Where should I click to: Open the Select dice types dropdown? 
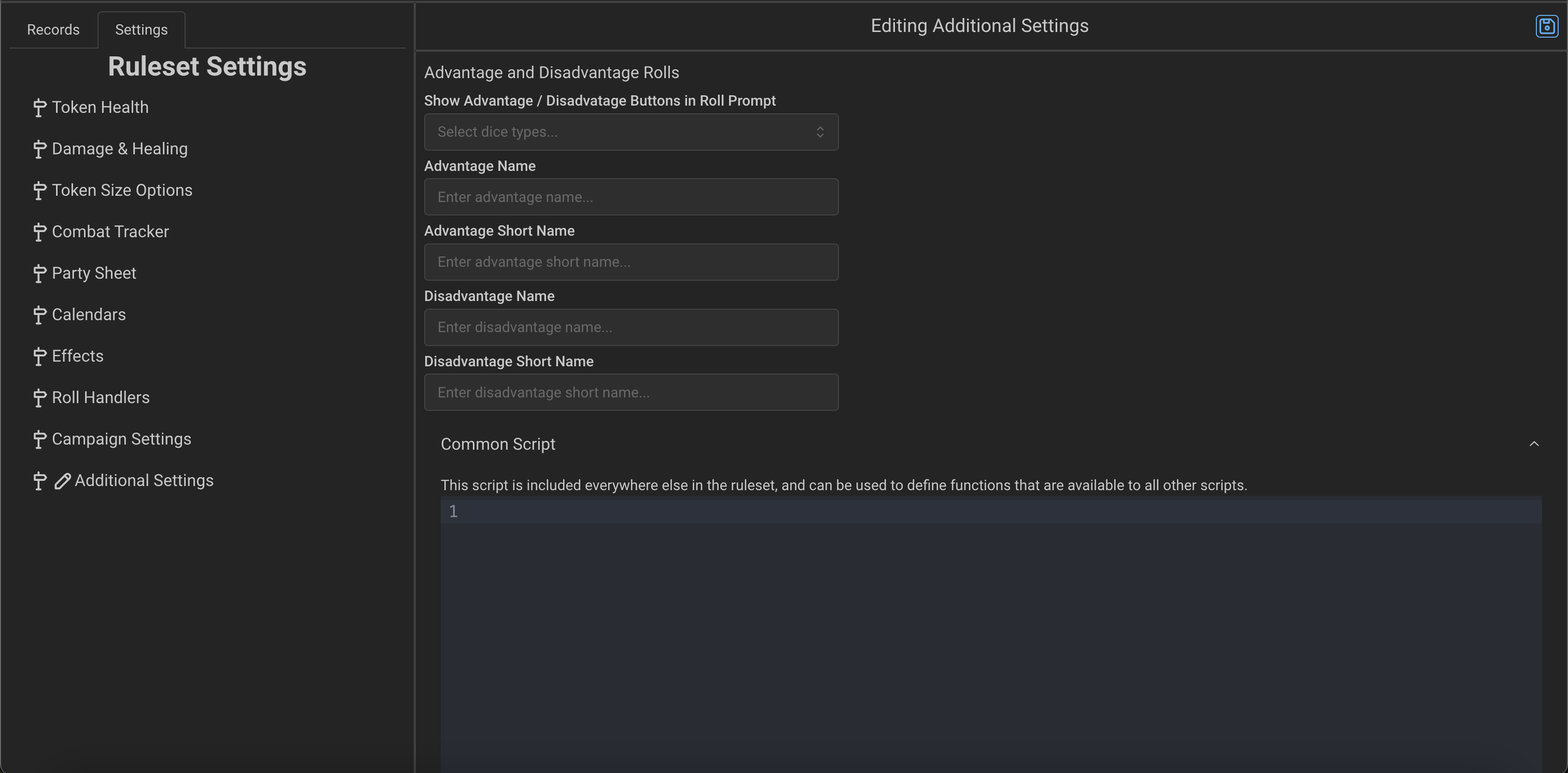coord(630,132)
